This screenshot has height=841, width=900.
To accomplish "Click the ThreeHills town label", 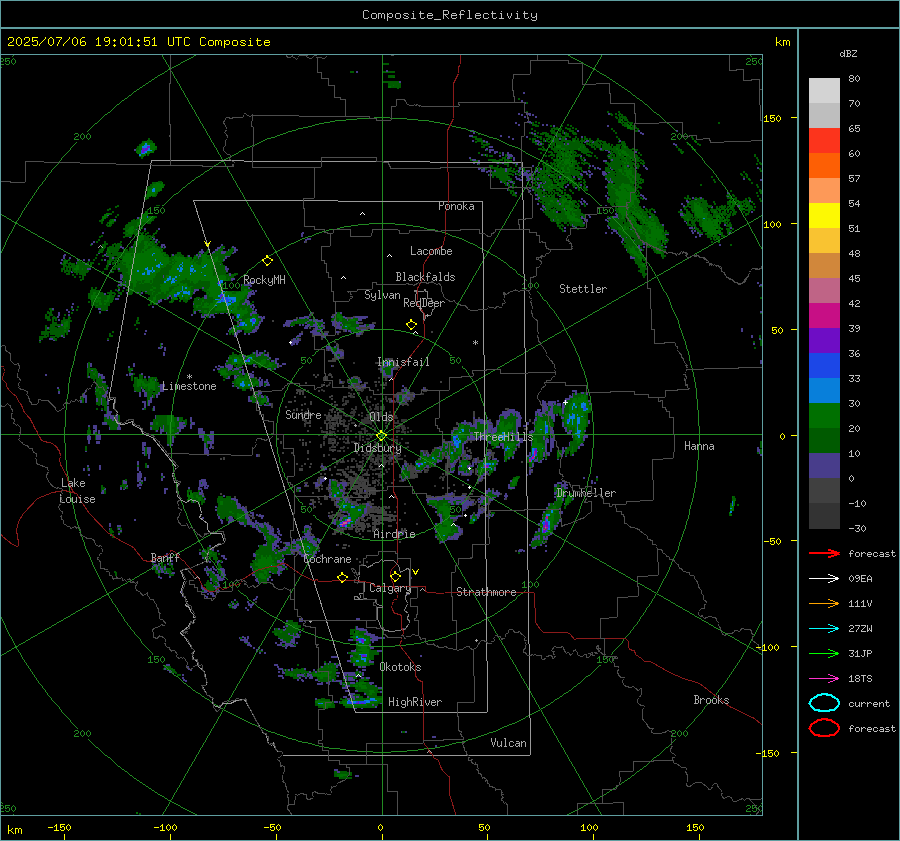I will tap(503, 437).
